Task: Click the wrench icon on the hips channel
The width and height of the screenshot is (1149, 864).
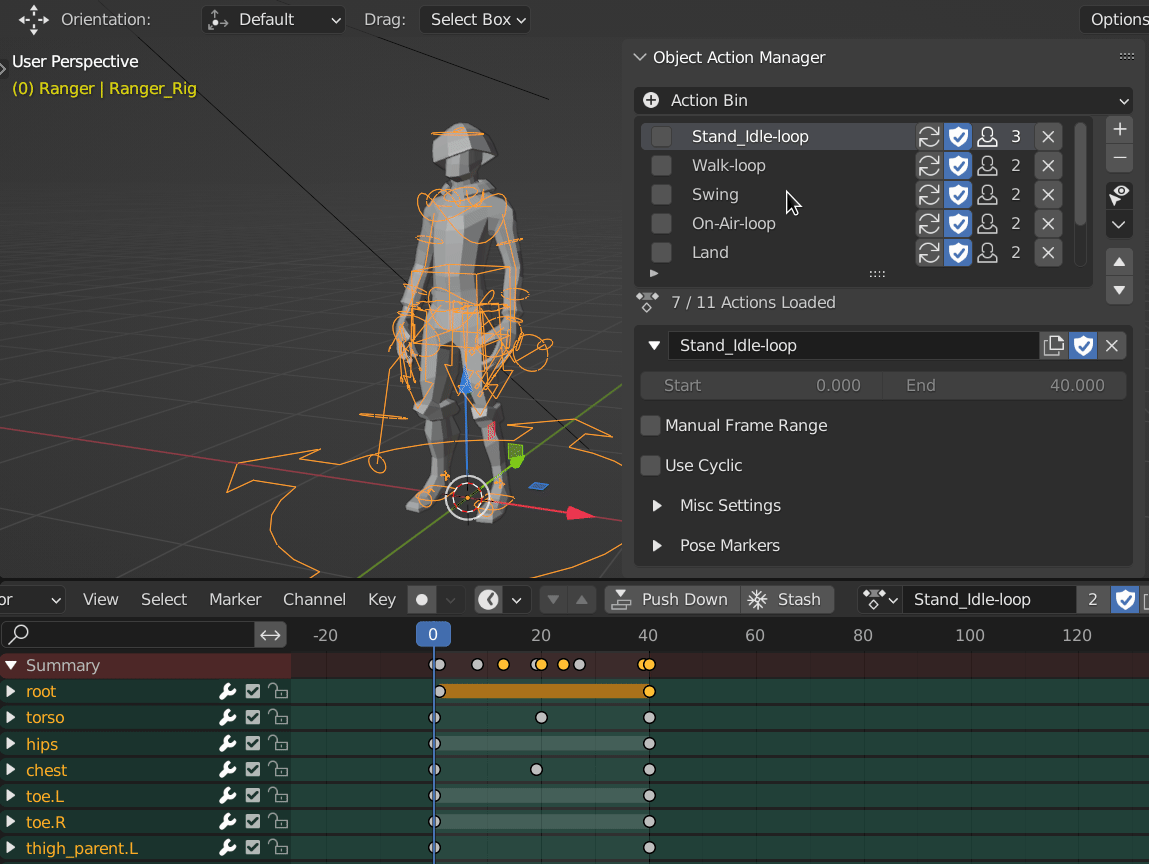Action: (227, 744)
